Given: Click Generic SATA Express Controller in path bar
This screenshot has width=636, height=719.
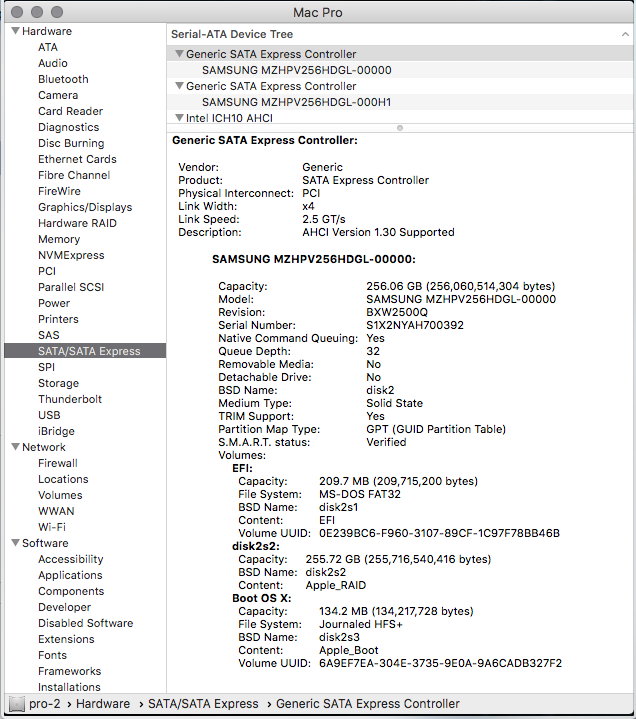Looking at the screenshot, I should 368,703.
